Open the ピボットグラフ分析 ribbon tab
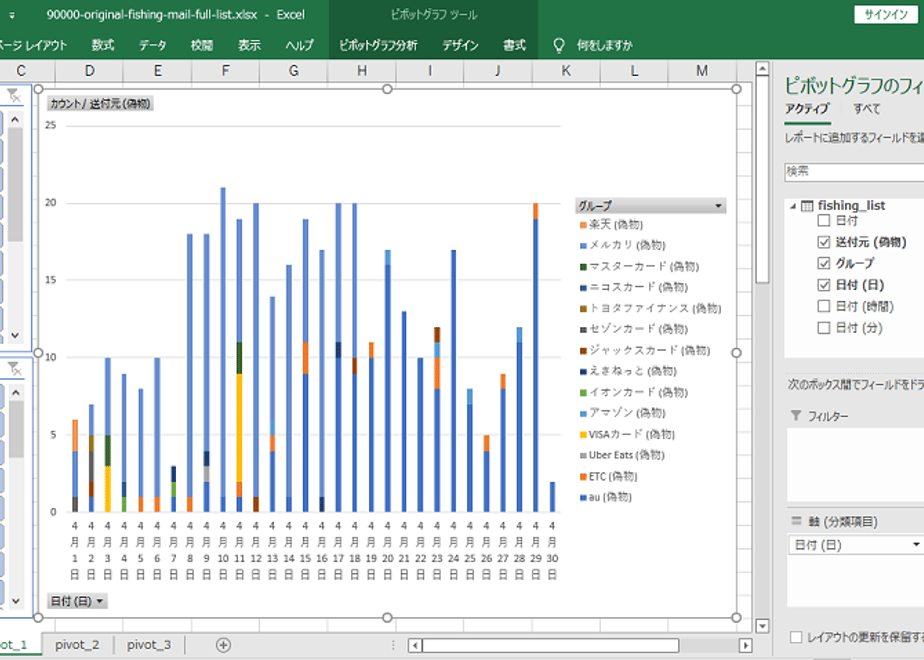The image size is (924, 660). click(x=378, y=45)
